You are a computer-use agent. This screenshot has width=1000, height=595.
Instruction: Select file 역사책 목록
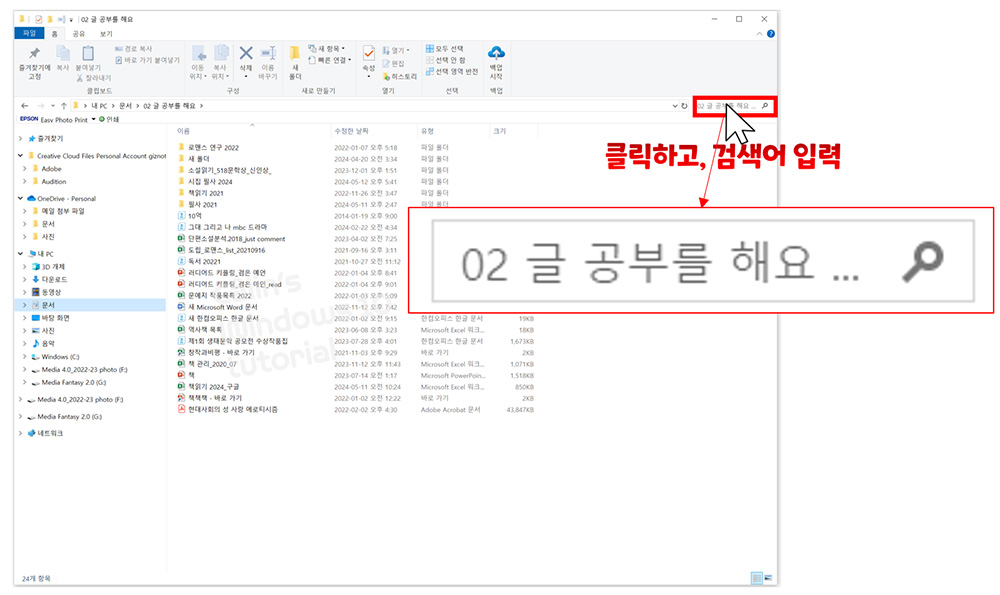(x=205, y=330)
